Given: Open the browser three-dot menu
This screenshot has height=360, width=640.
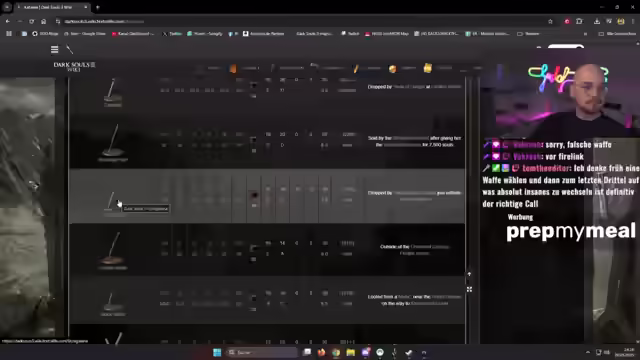Looking at the screenshot, I should (633, 21).
